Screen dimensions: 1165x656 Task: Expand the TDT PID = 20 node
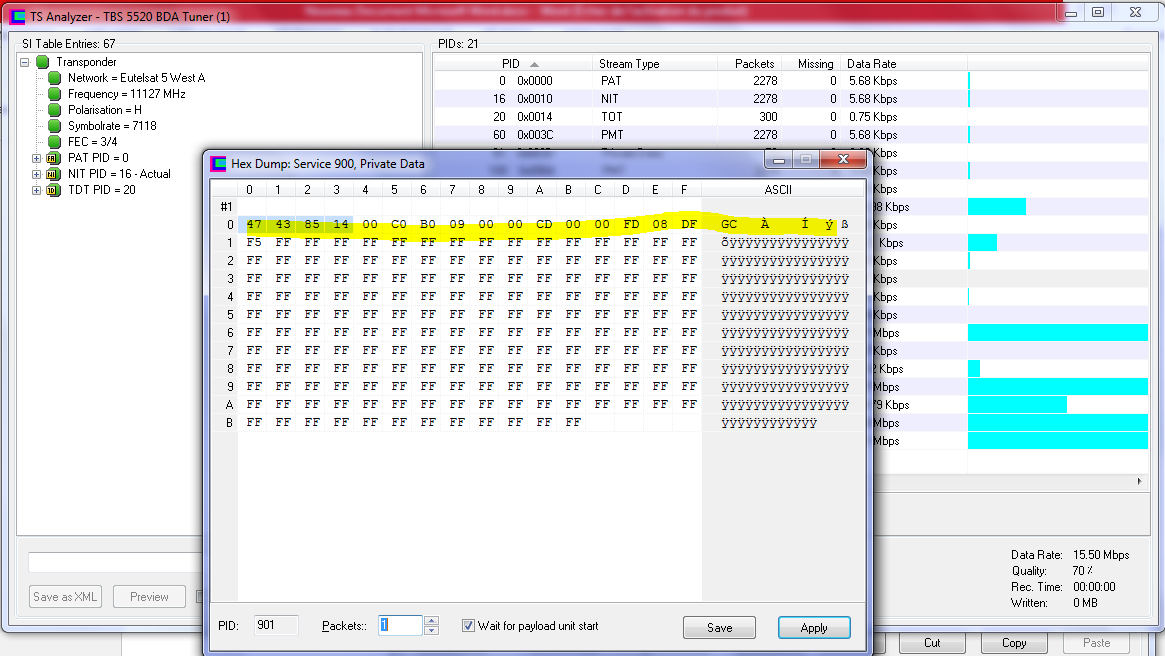(37, 190)
